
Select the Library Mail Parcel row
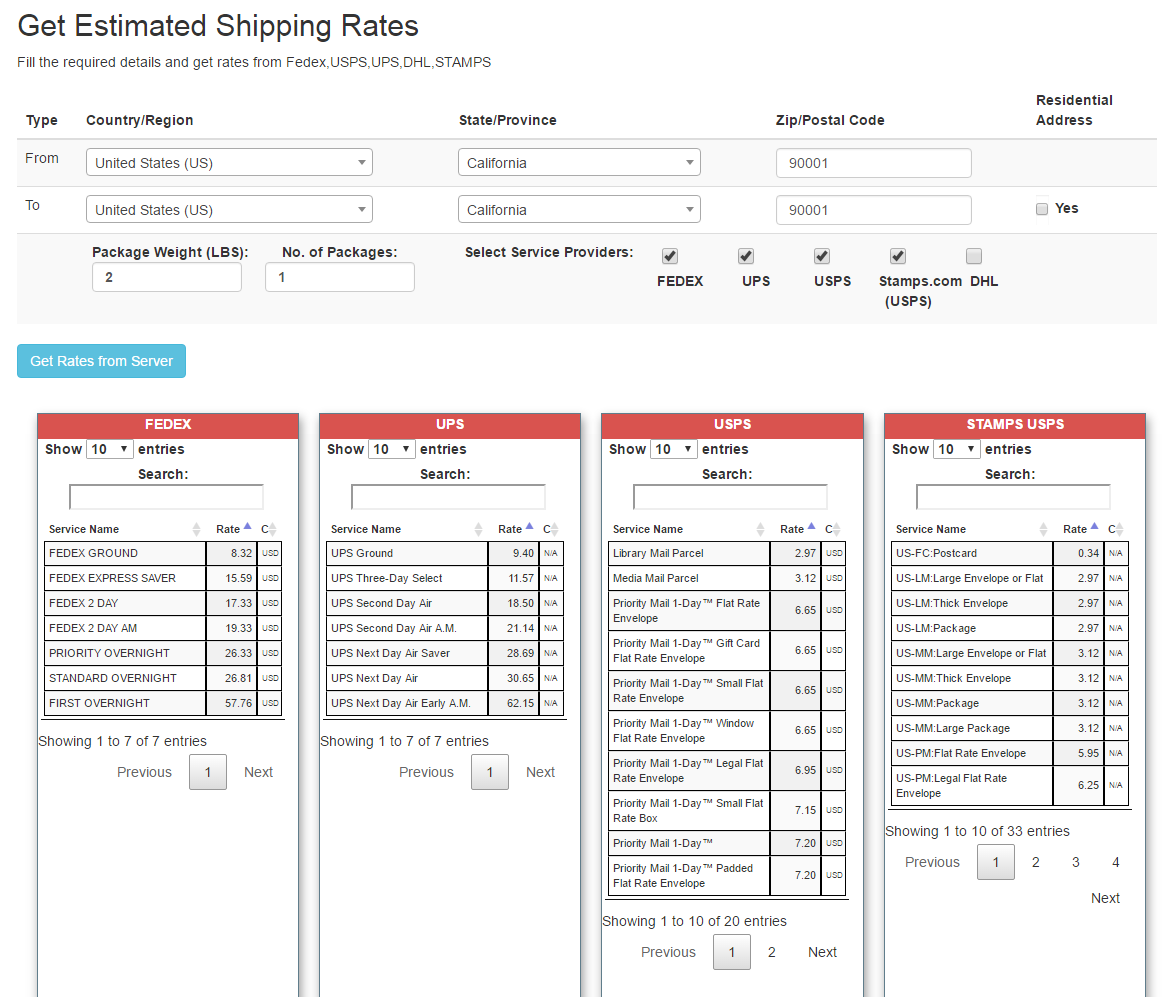point(727,553)
